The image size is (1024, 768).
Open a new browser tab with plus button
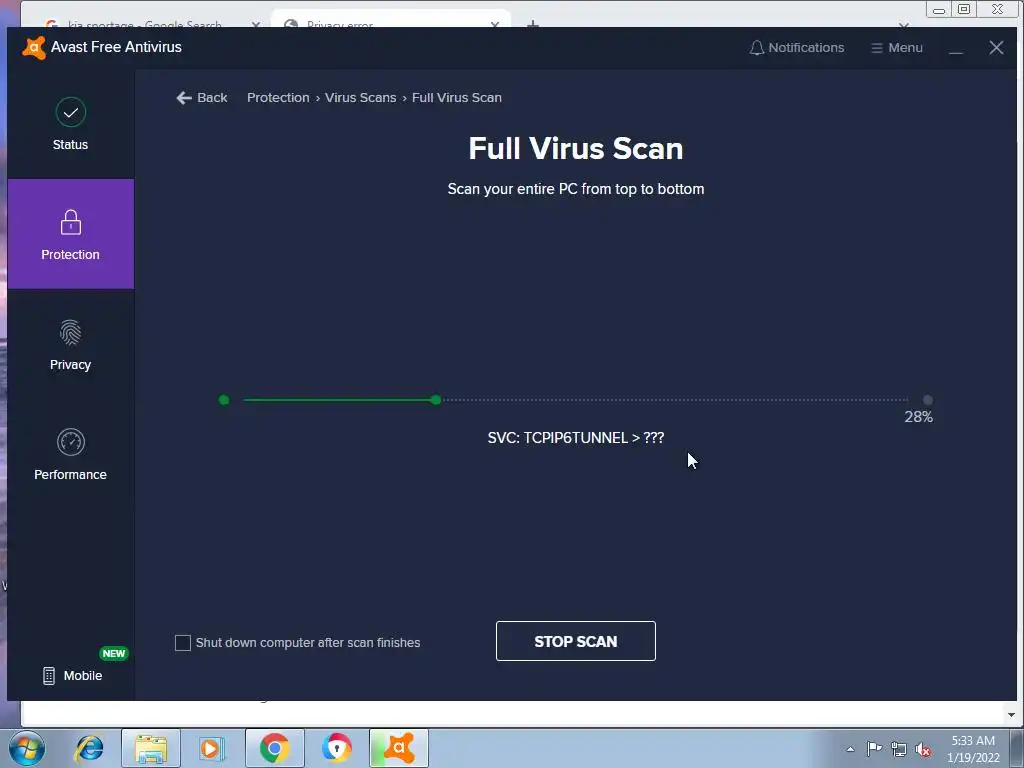tap(533, 24)
